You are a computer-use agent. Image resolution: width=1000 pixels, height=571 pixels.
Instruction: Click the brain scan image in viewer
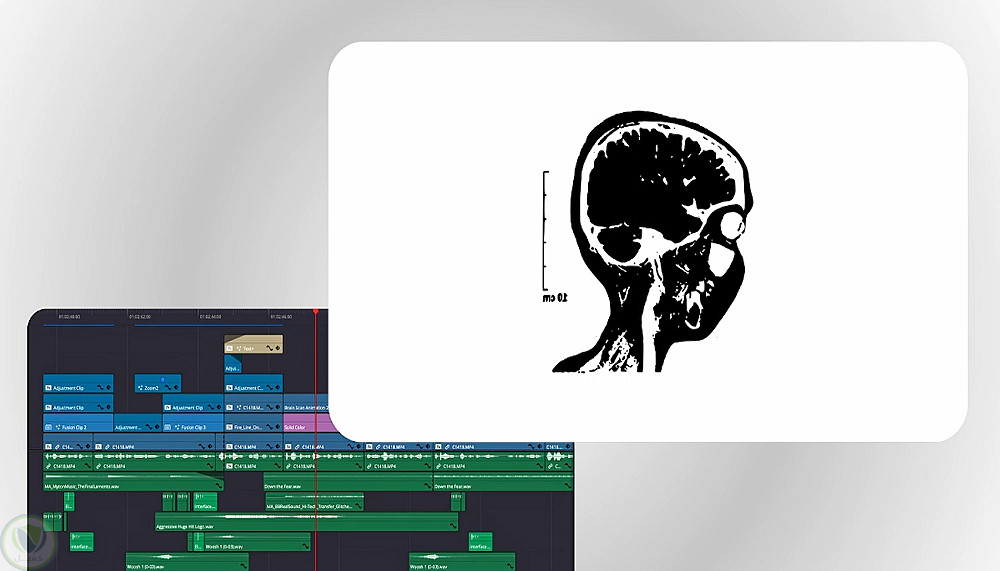(652, 241)
